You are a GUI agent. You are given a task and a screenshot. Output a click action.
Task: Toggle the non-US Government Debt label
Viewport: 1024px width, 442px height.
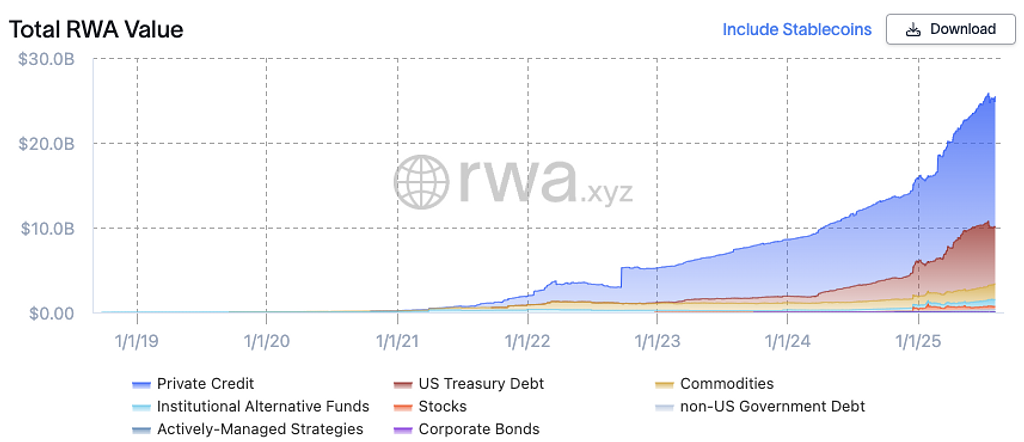point(772,406)
